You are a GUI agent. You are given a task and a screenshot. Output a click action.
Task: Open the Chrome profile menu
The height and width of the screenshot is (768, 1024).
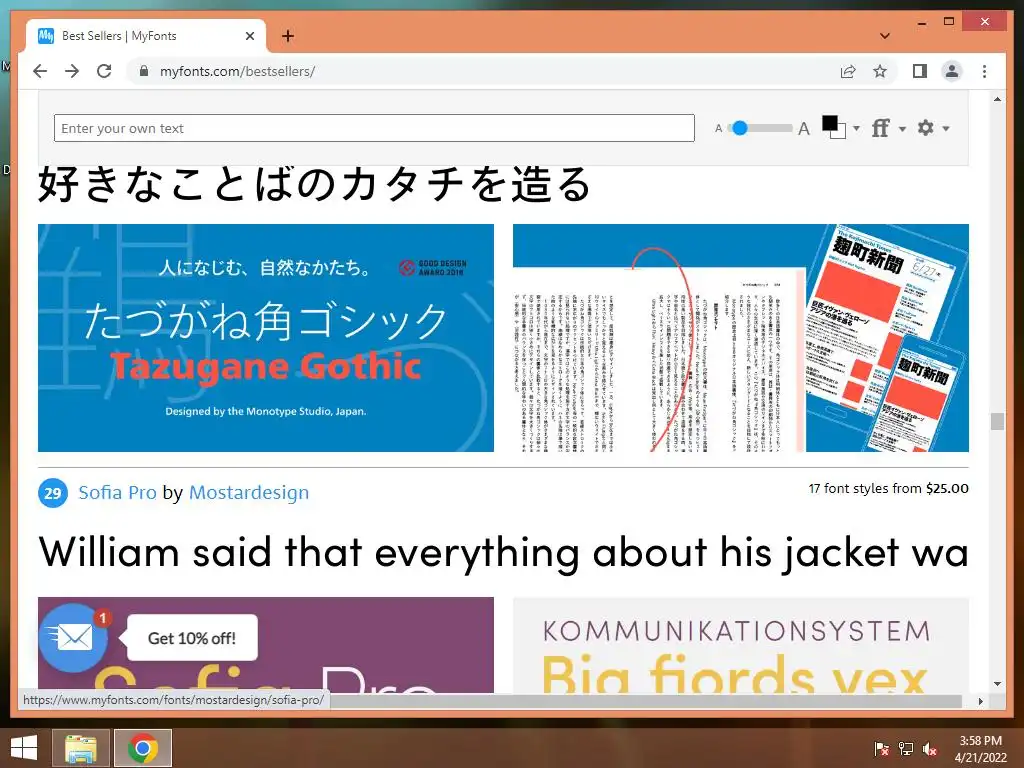952,71
